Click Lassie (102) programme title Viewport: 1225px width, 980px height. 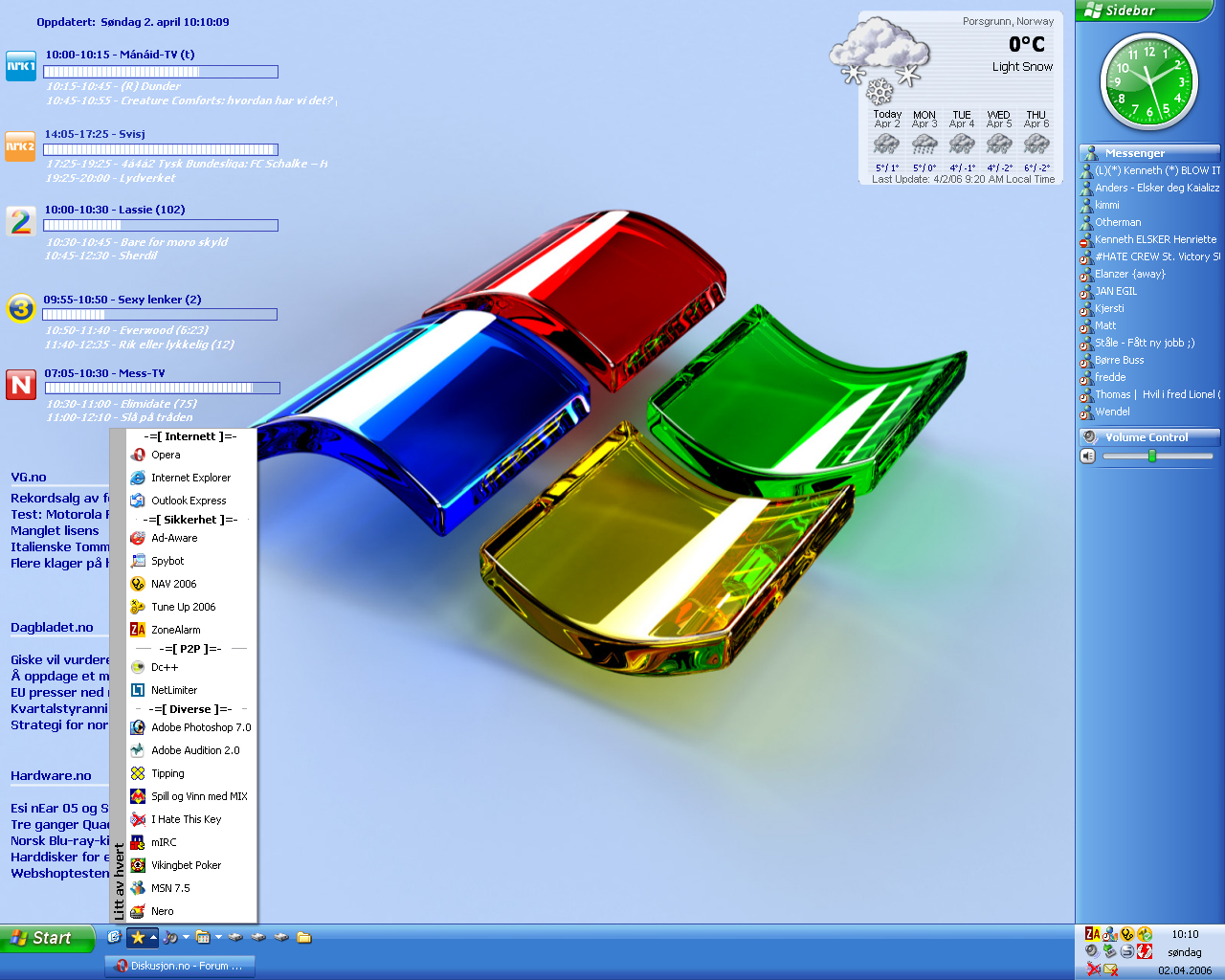(x=115, y=210)
